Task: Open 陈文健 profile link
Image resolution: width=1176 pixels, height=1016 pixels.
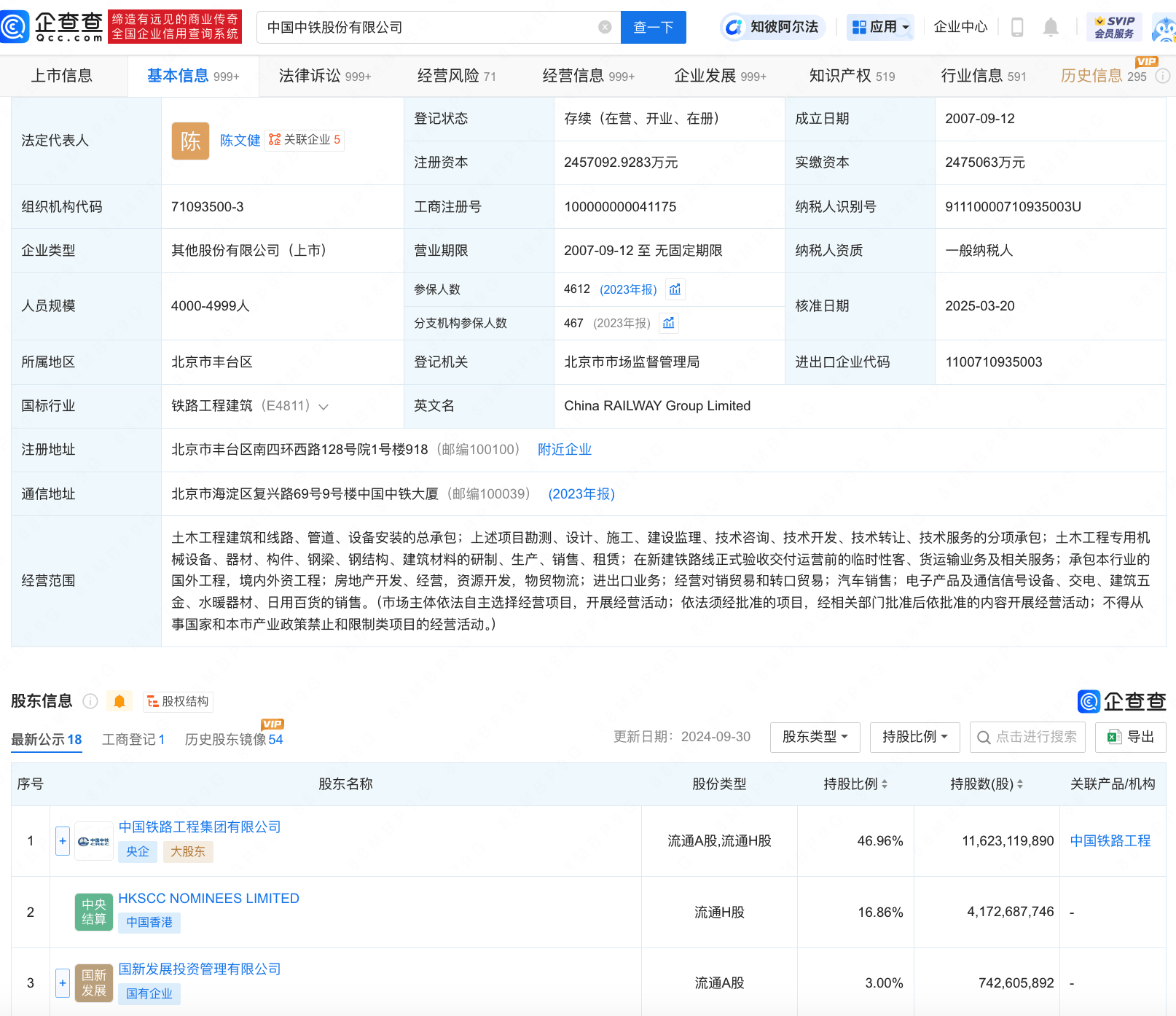Action: click(240, 141)
